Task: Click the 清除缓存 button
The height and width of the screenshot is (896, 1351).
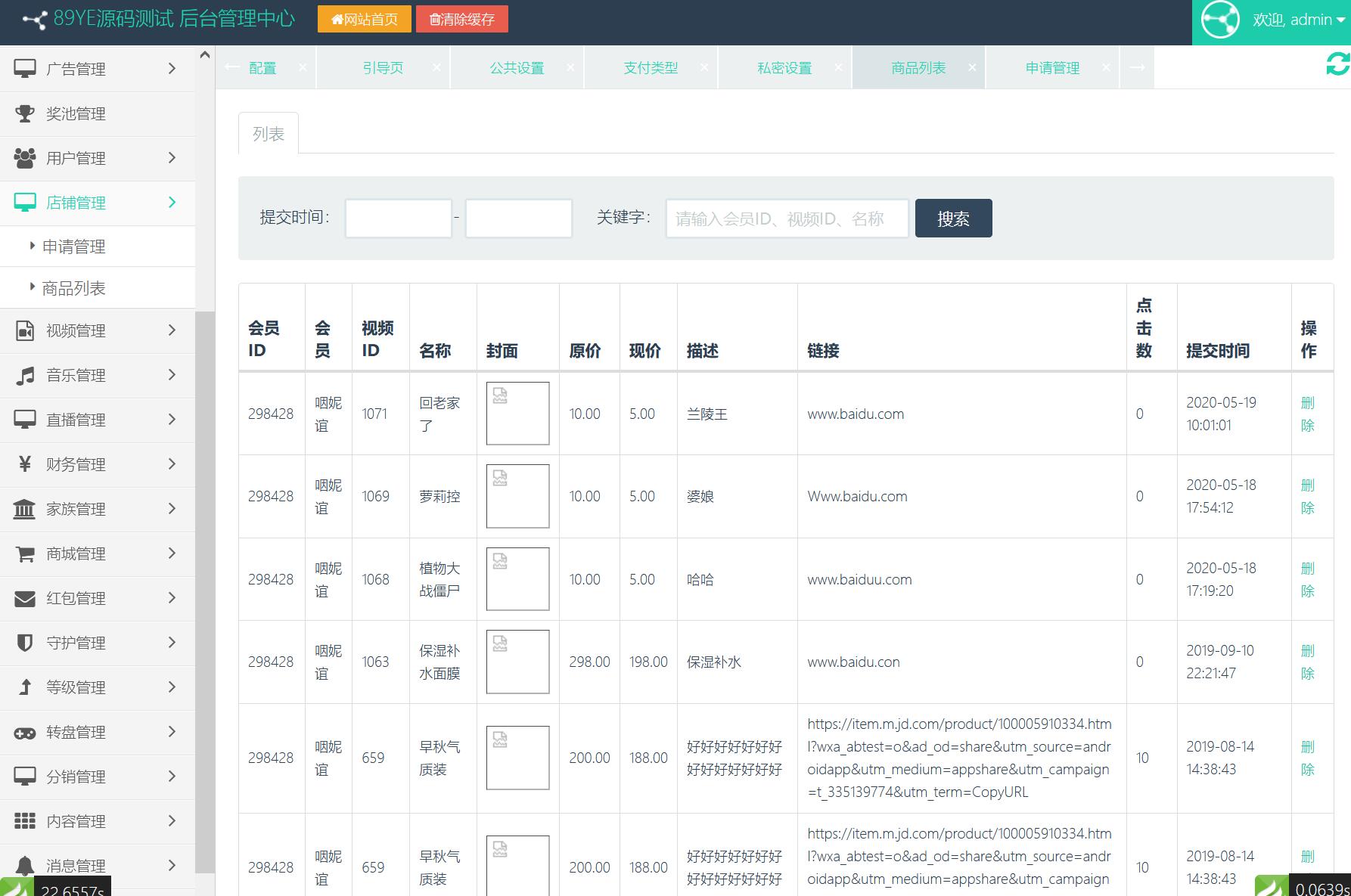Action: point(461,20)
